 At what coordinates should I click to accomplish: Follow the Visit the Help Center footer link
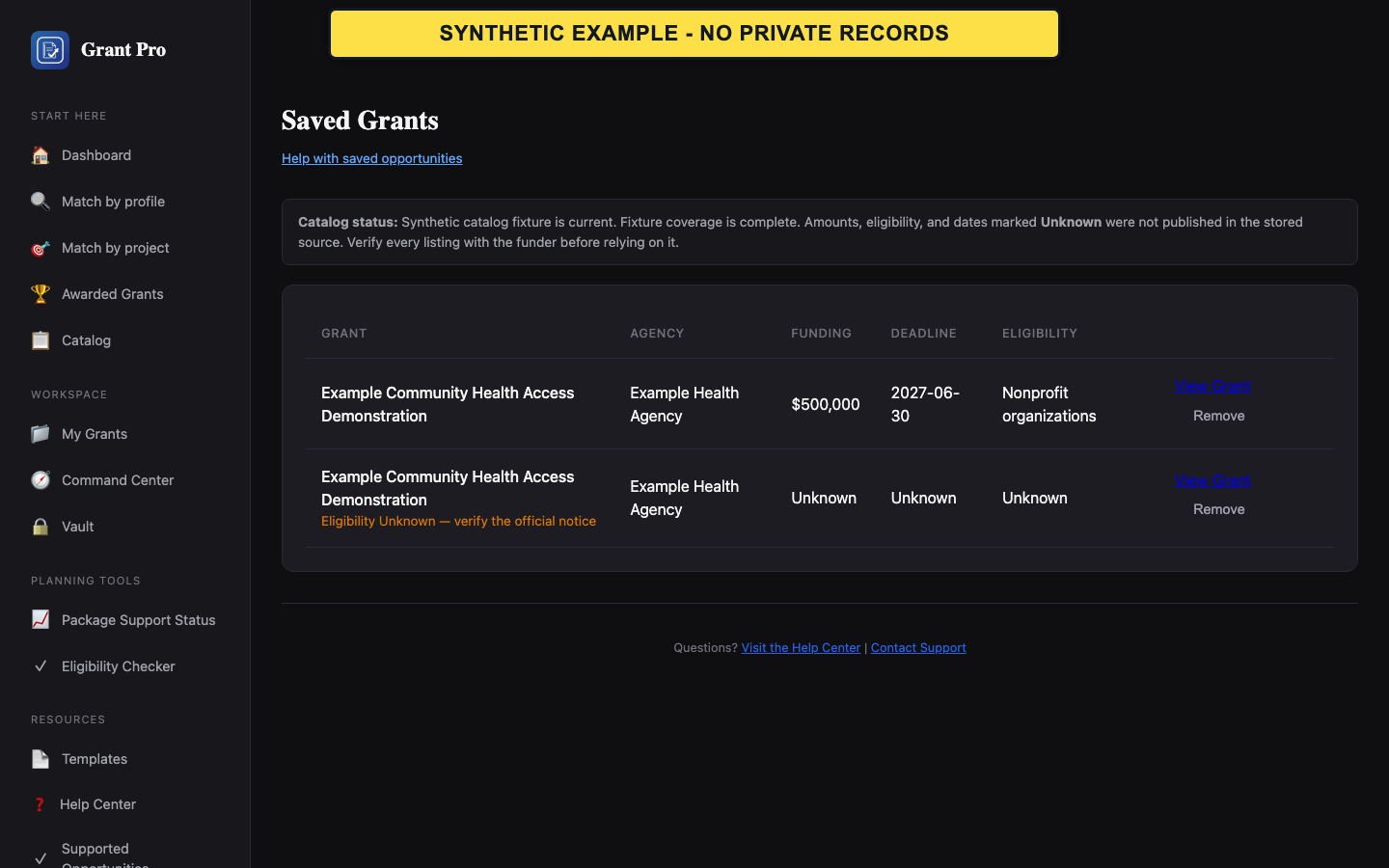coord(801,648)
